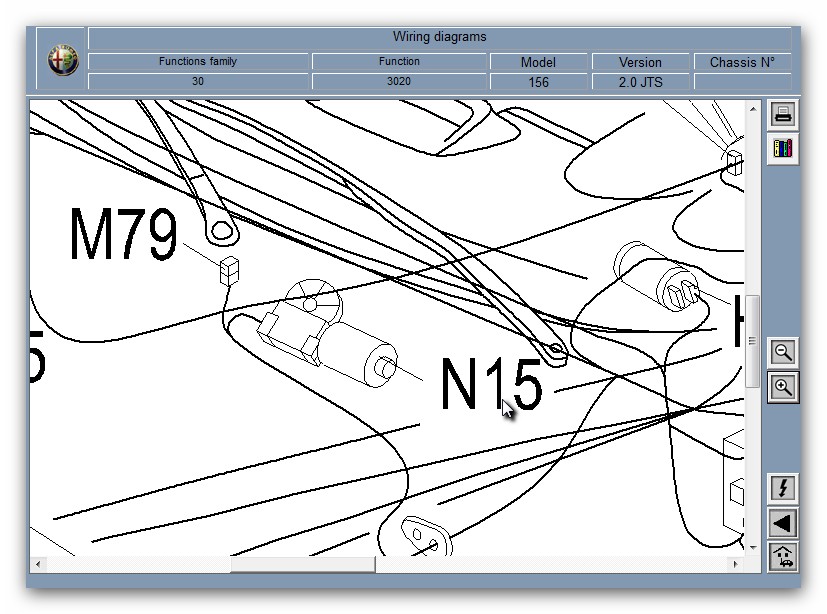Click the Alfa Romeo logo emblem
Image resolution: width=827 pixels, height=614 pixels.
pyautogui.click(x=62, y=61)
